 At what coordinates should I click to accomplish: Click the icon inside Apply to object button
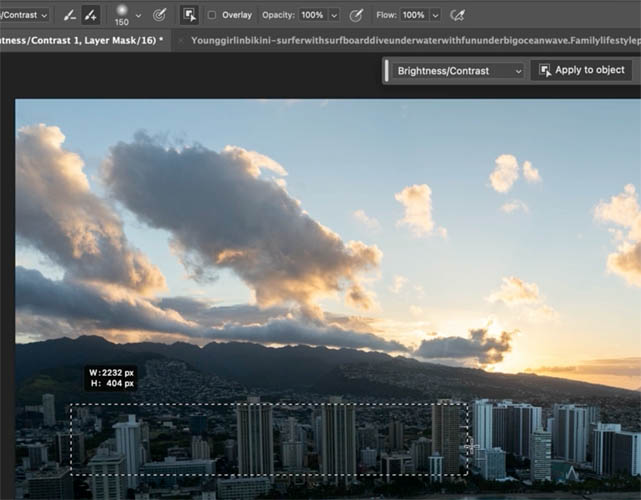545,70
